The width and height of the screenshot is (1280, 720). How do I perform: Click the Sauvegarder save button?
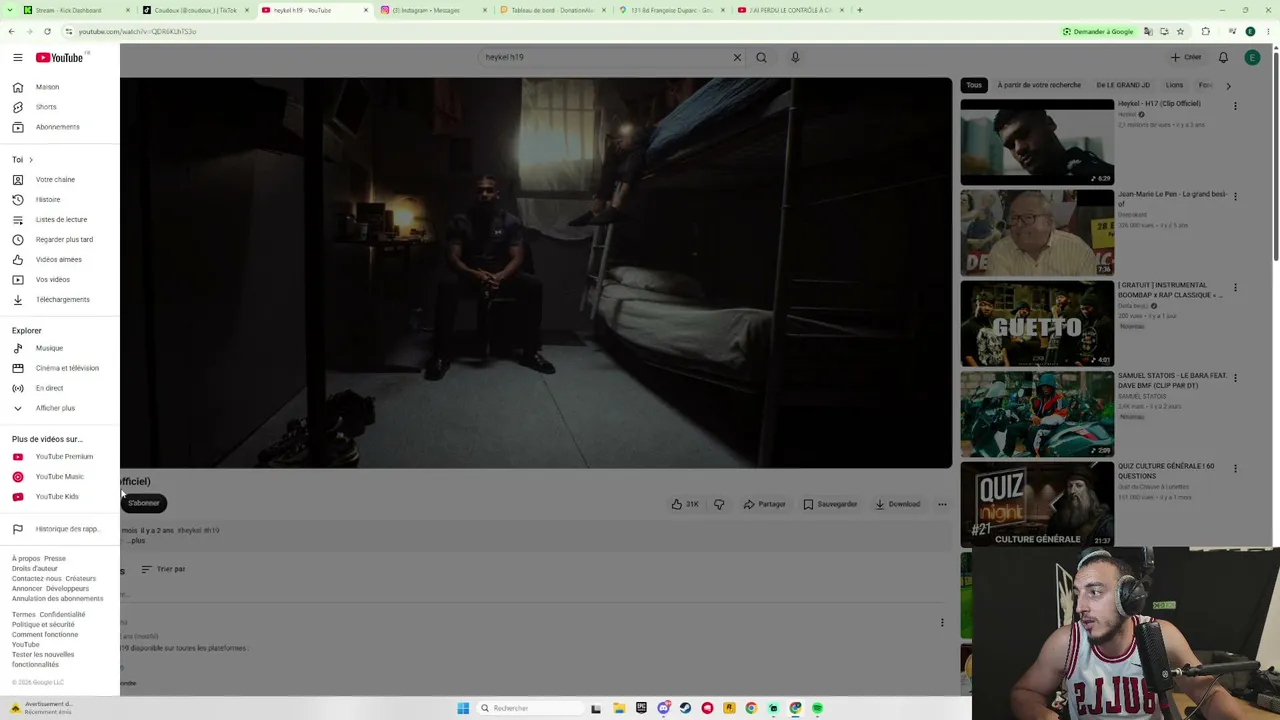pyautogui.click(x=830, y=504)
